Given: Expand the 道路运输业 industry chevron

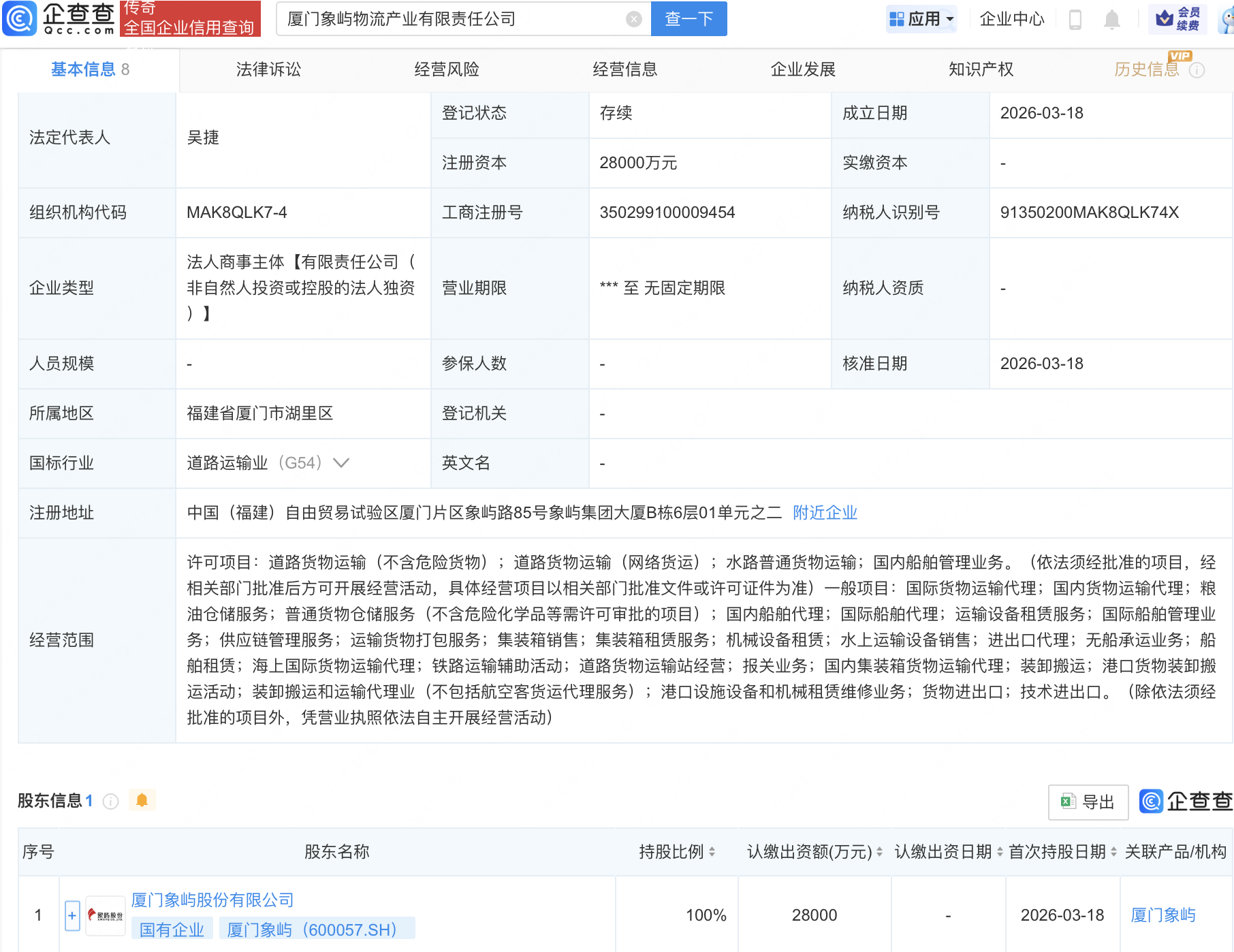Looking at the screenshot, I should click(341, 462).
